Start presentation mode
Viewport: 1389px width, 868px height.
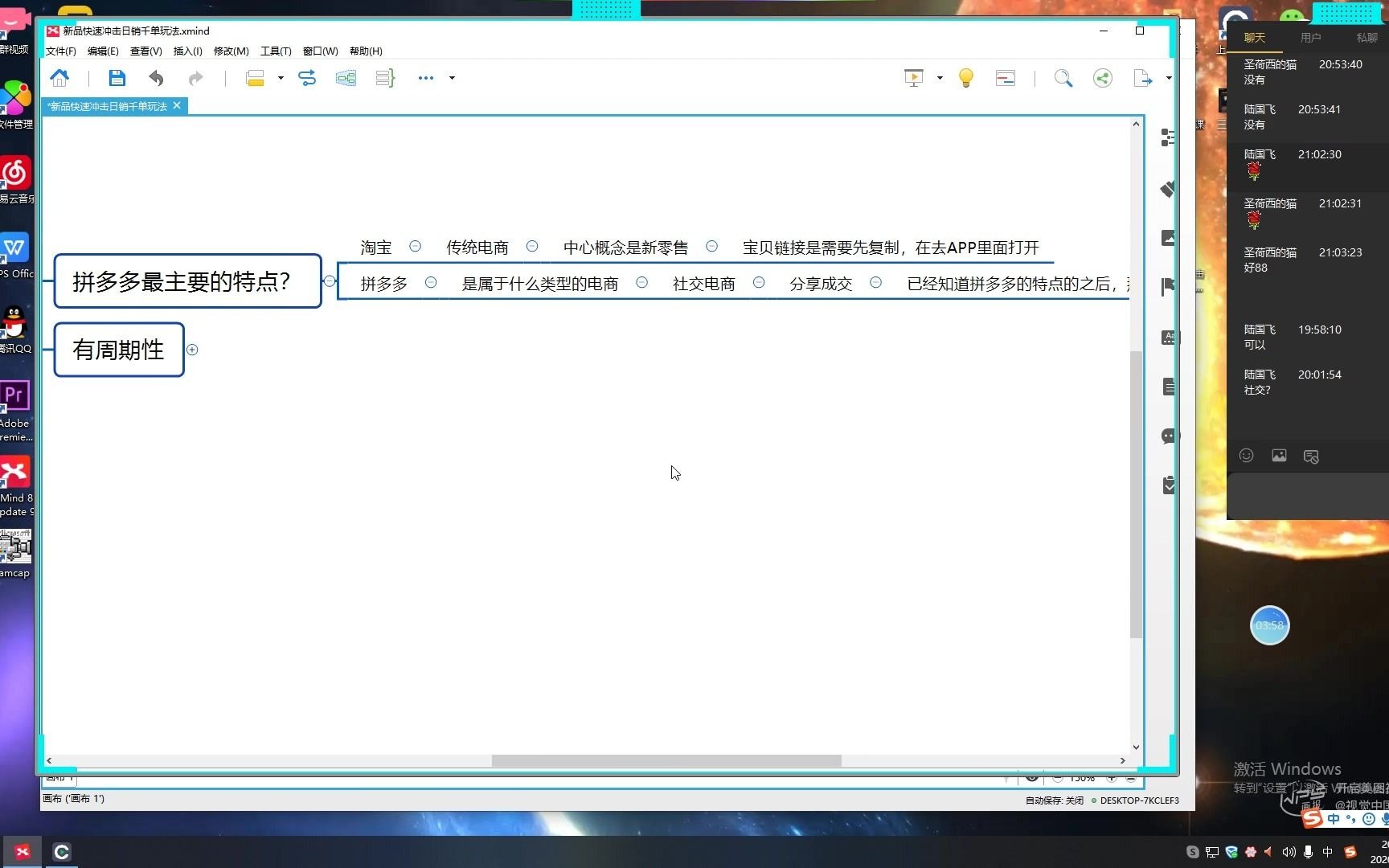click(x=914, y=78)
